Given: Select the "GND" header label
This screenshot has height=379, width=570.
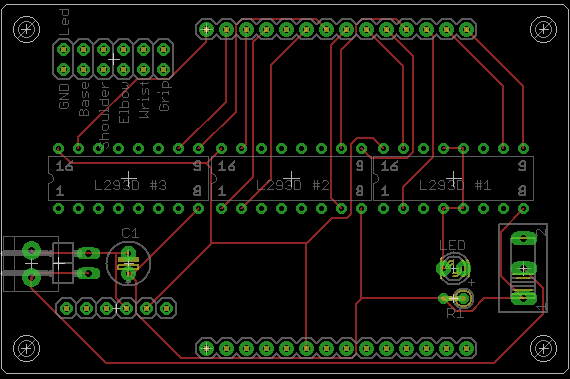Looking at the screenshot, I should click(x=64, y=96).
